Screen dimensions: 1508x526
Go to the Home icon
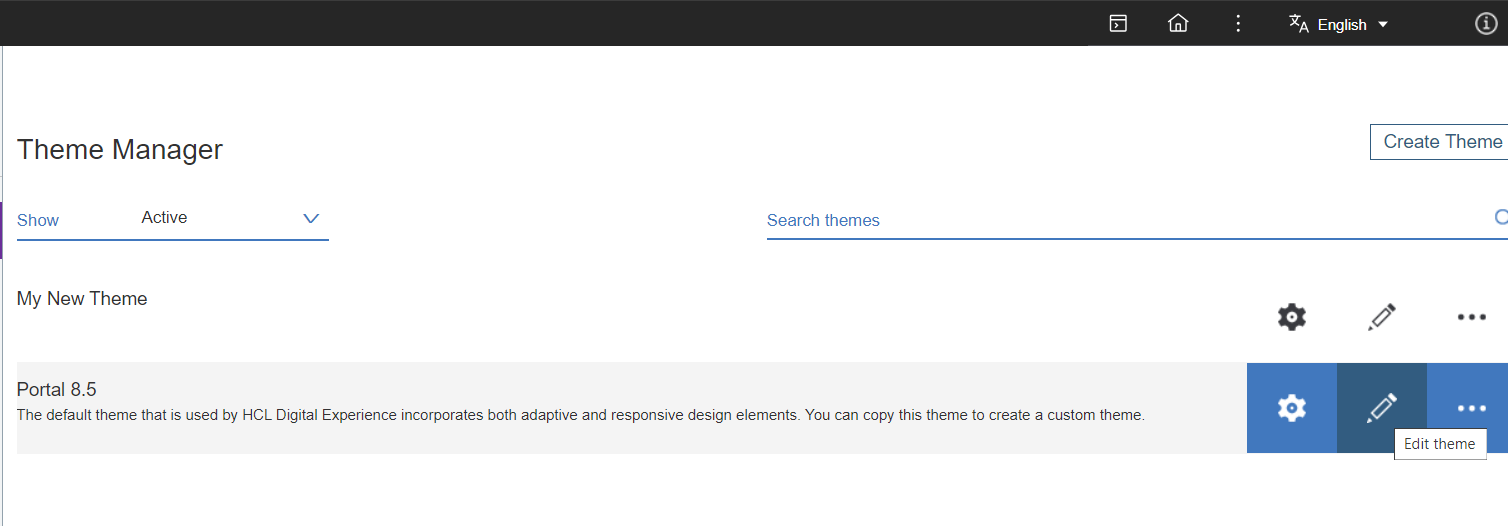coord(1178,24)
